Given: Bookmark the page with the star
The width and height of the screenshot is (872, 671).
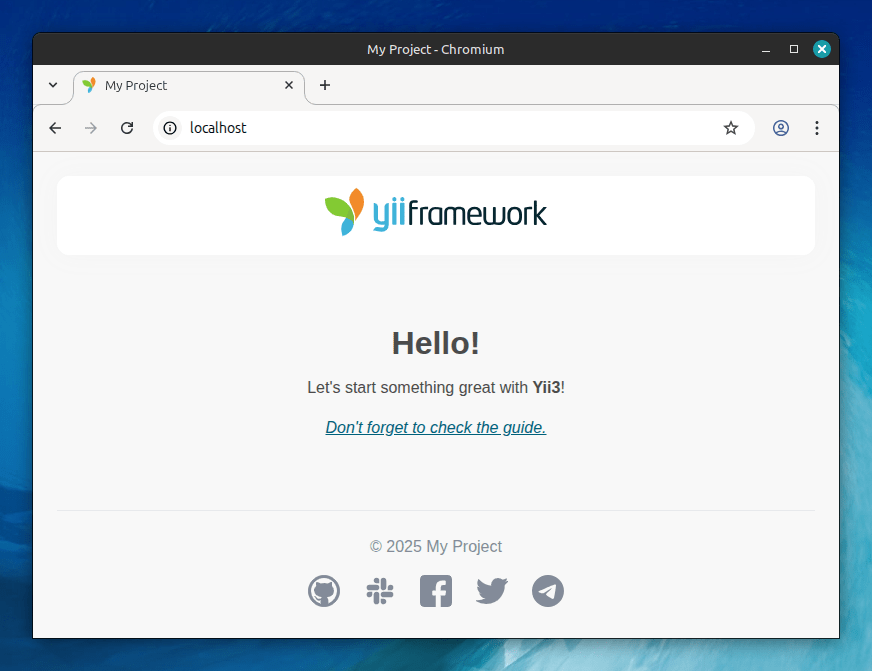Looking at the screenshot, I should (x=731, y=128).
